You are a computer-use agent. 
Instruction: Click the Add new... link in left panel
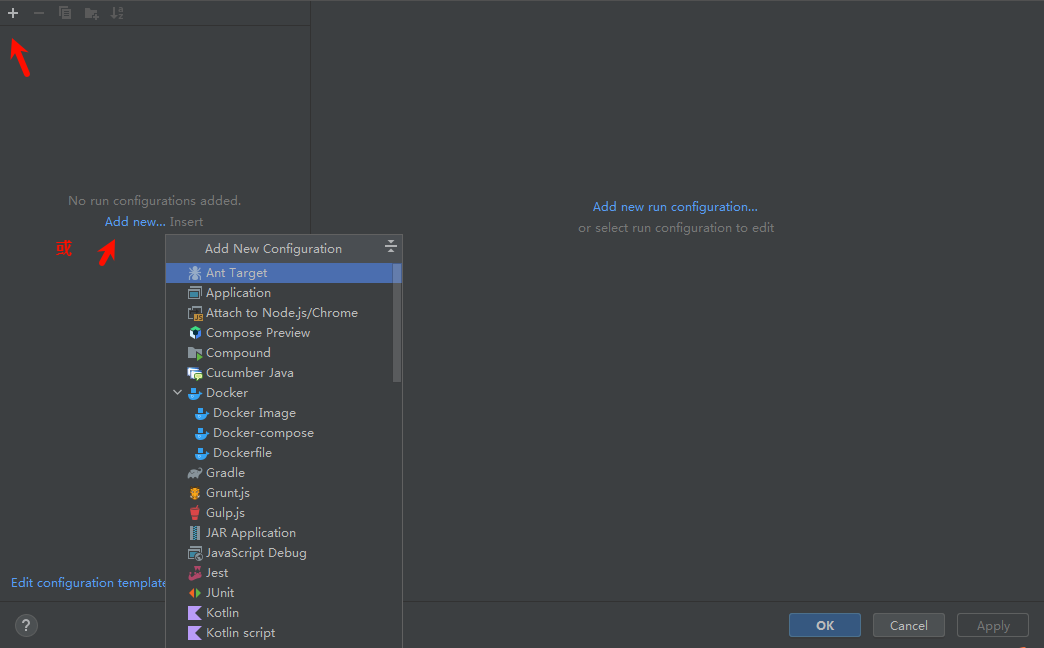(x=135, y=222)
